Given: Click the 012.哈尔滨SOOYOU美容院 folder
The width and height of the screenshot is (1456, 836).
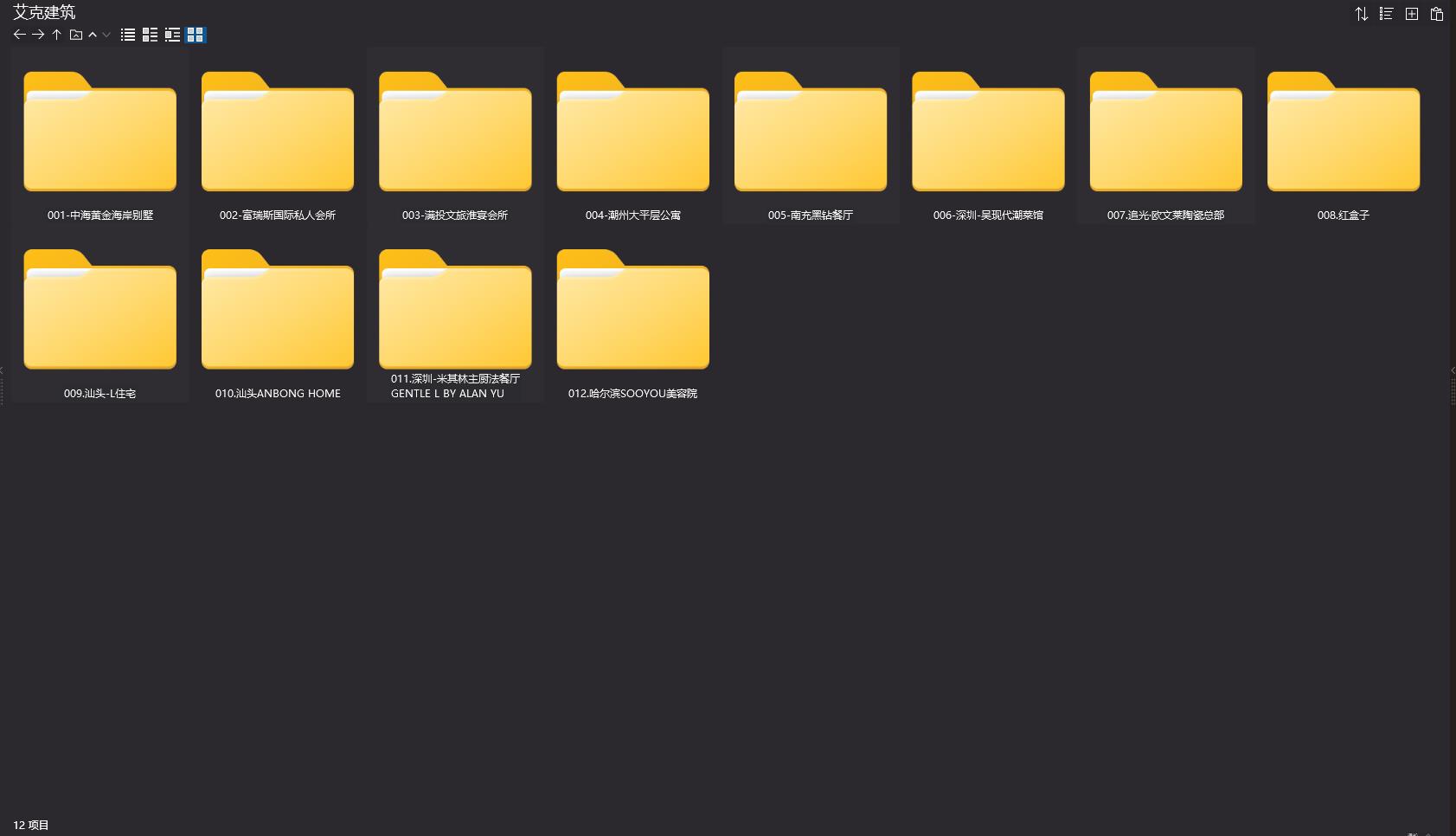Looking at the screenshot, I should click(x=633, y=315).
